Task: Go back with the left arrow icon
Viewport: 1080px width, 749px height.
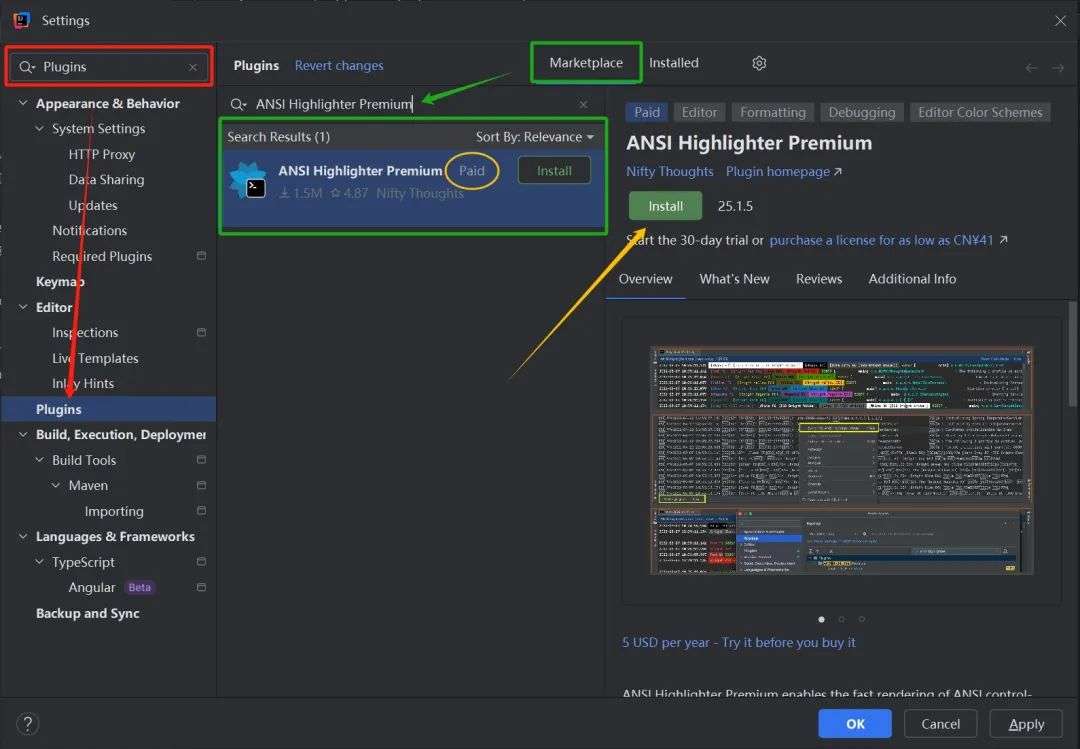Action: 1031,68
